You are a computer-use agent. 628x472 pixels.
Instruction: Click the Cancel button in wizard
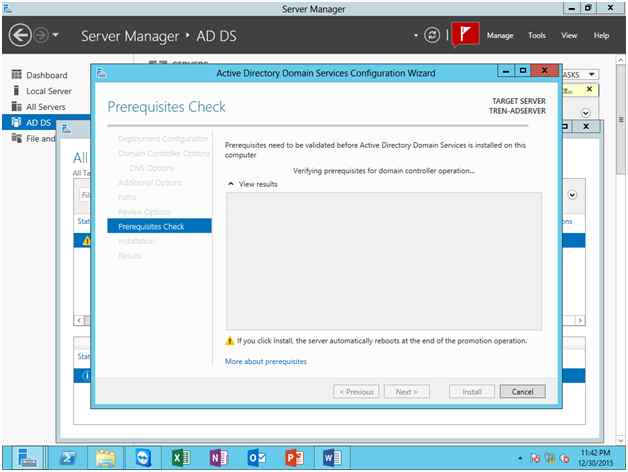[522, 391]
